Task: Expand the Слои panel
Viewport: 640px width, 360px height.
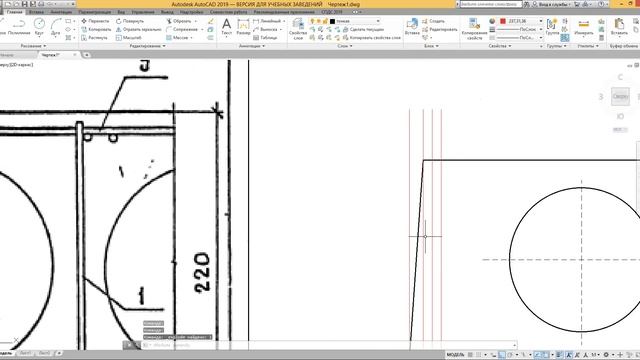Action: click(345, 46)
